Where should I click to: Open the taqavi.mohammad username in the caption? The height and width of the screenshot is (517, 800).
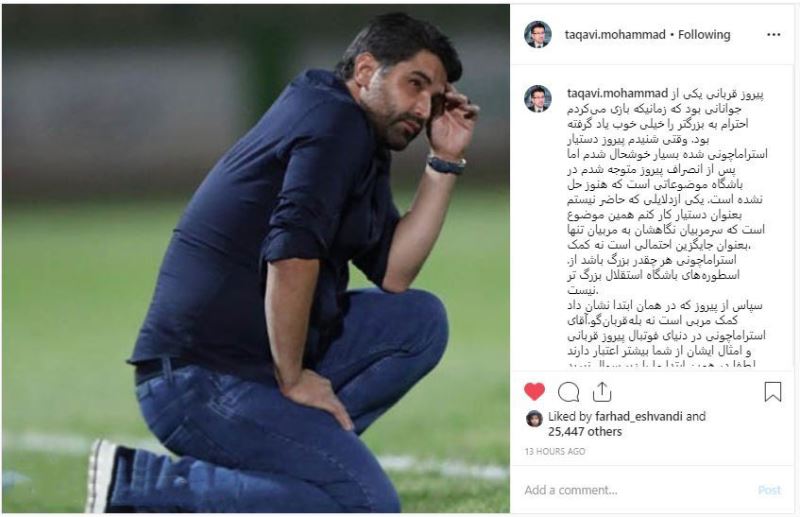617,93
